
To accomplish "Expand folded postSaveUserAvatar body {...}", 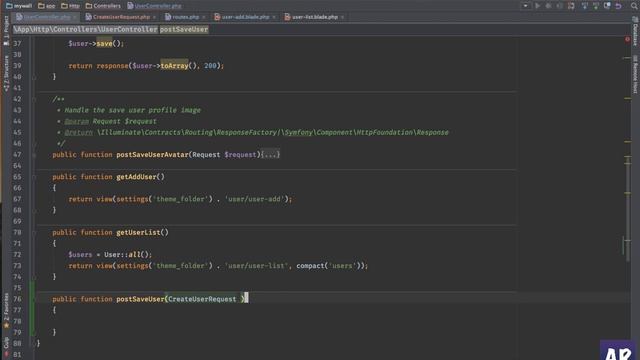I will [271, 155].
